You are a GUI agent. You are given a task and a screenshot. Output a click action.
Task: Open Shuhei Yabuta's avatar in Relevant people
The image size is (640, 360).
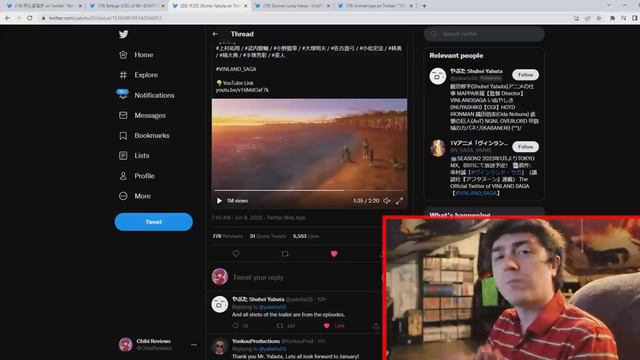pos(438,76)
